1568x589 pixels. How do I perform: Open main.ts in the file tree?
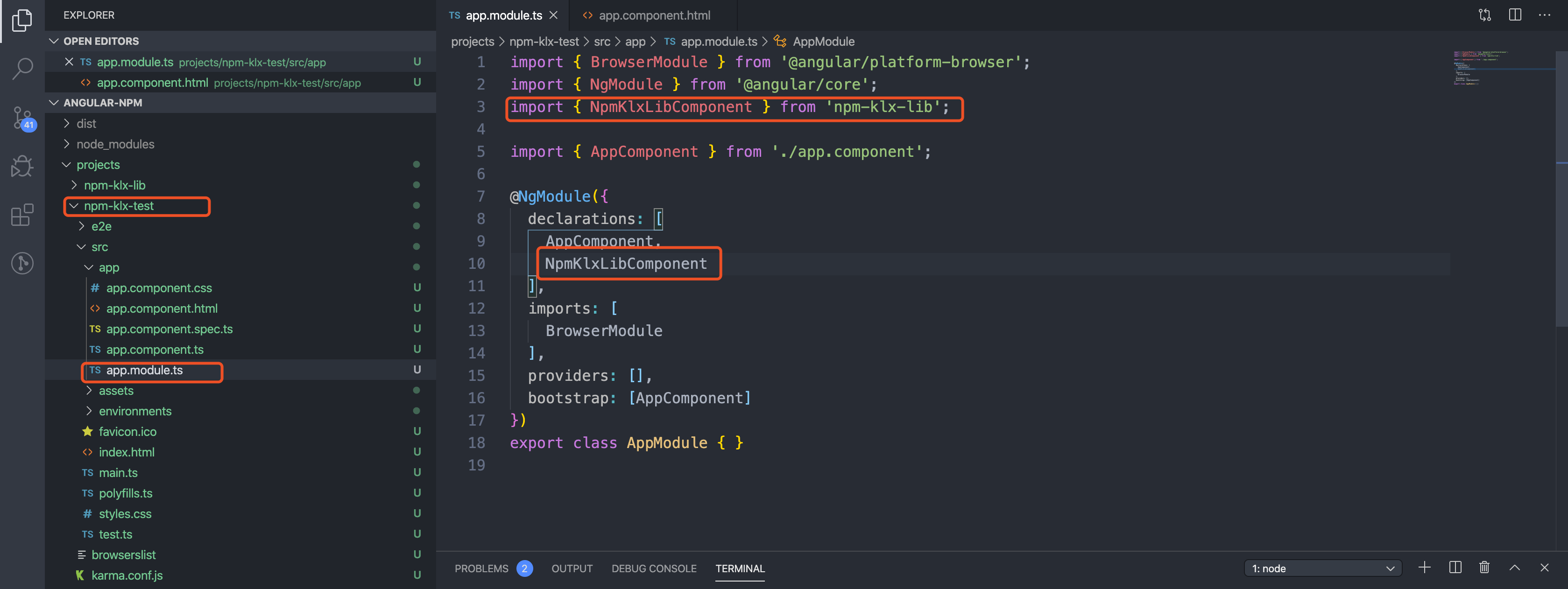click(118, 473)
